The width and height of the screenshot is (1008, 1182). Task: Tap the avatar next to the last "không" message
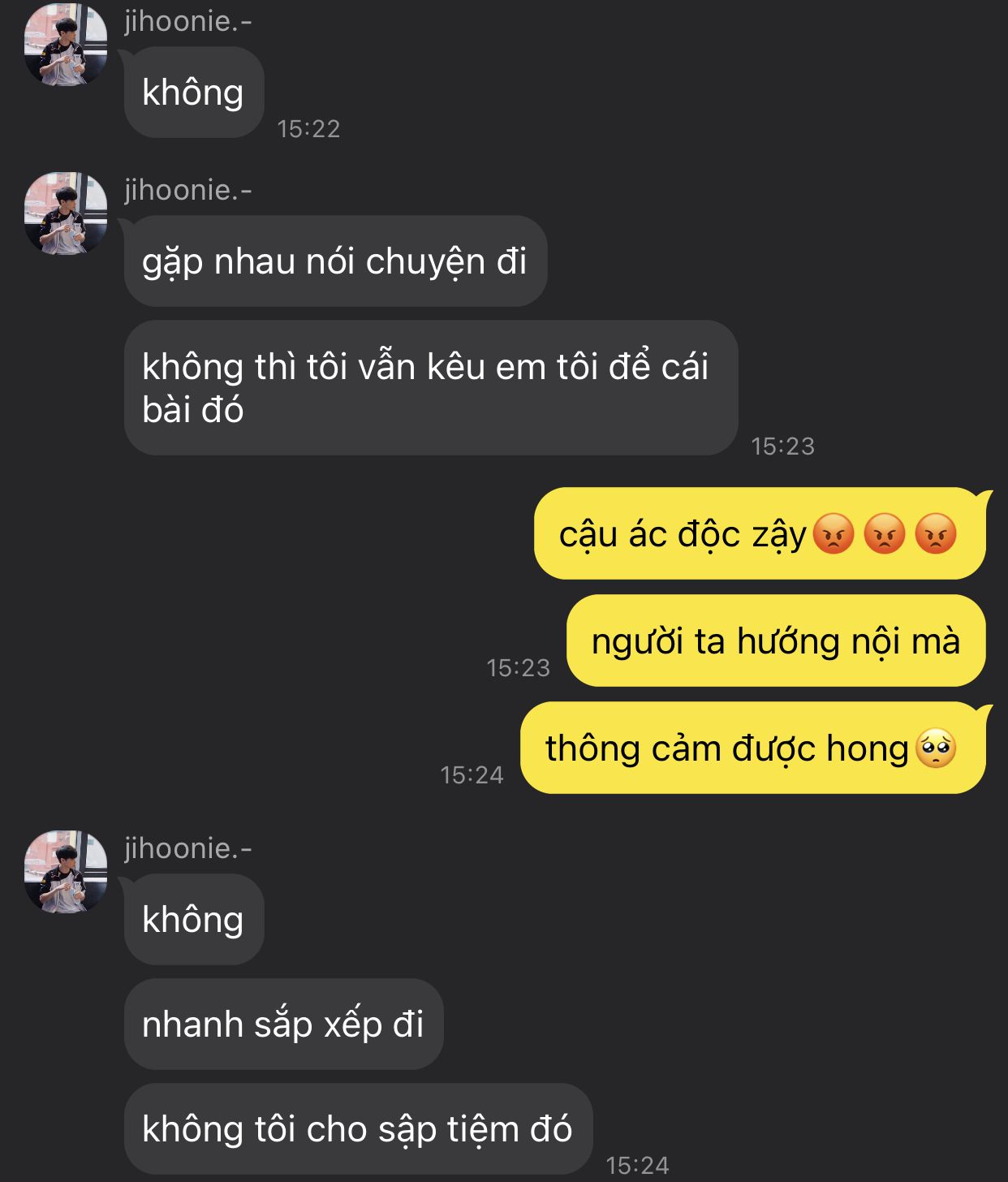[x=66, y=872]
